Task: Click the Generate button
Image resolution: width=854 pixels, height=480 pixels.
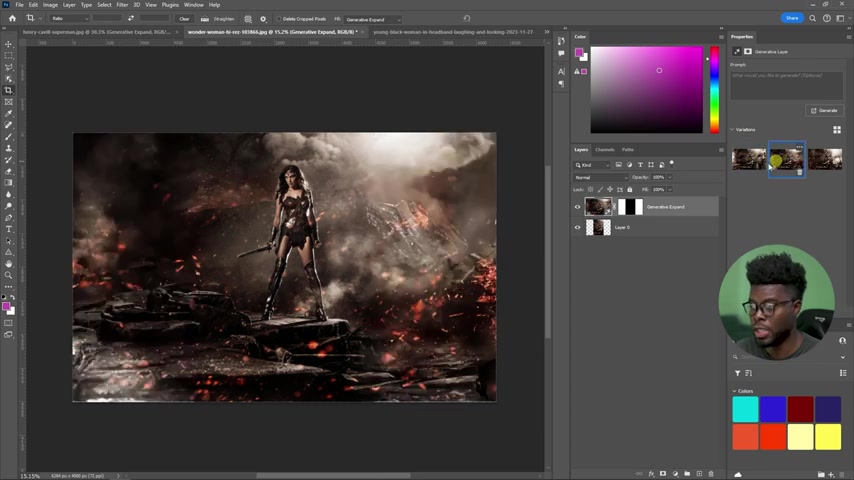Action: tap(824, 111)
